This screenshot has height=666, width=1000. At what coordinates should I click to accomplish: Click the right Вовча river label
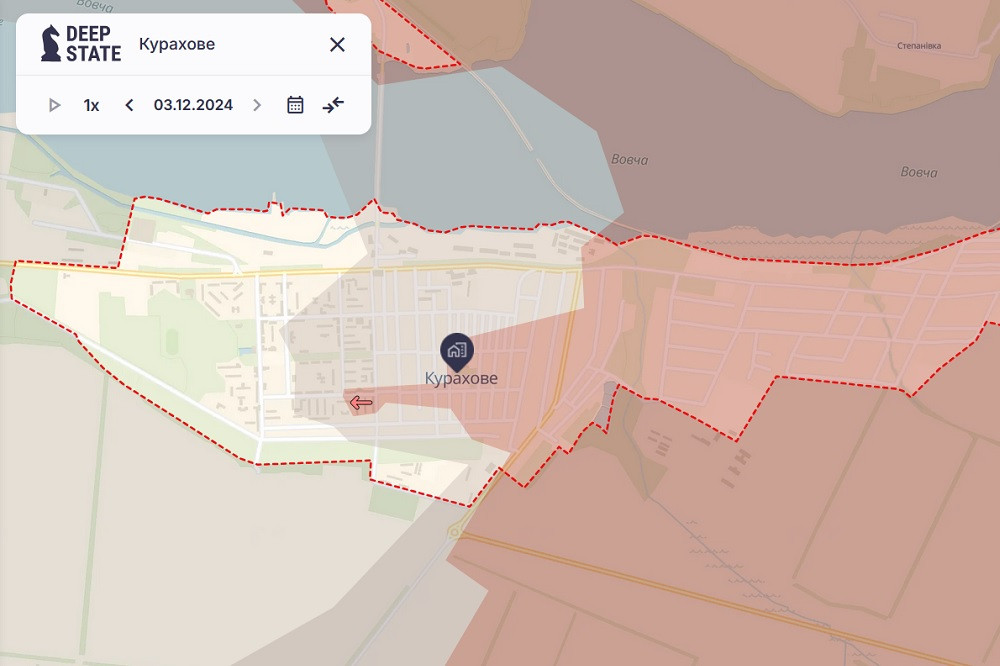click(918, 173)
